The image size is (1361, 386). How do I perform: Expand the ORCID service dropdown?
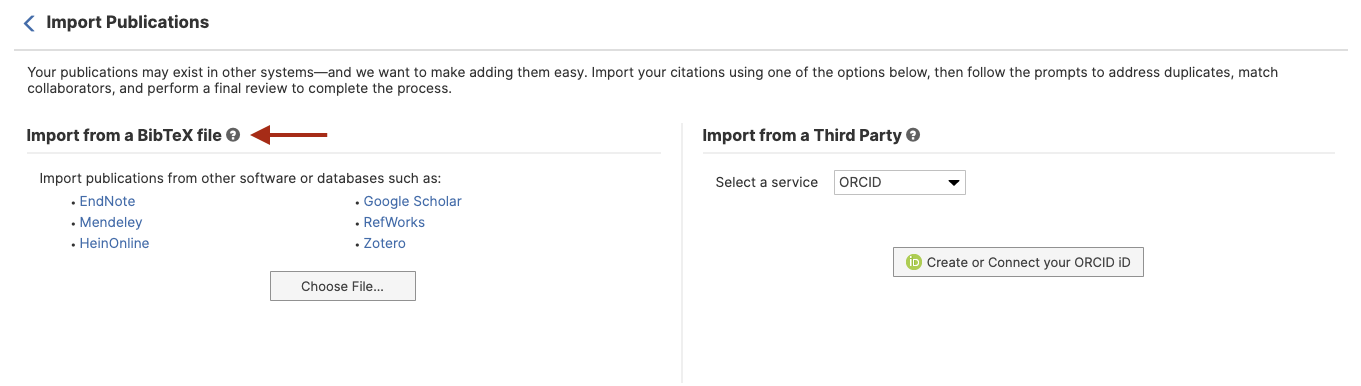[x=899, y=182]
